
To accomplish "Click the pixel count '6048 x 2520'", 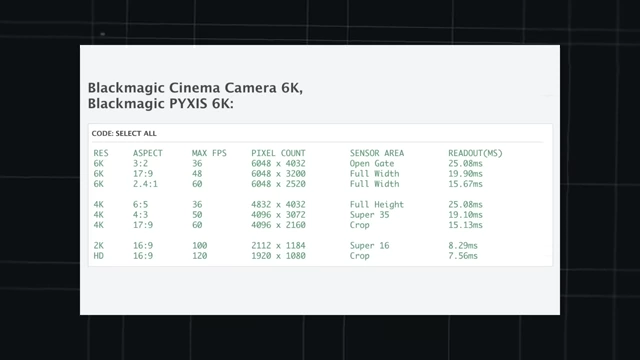I will pyautogui.click(x=278, y=184).
